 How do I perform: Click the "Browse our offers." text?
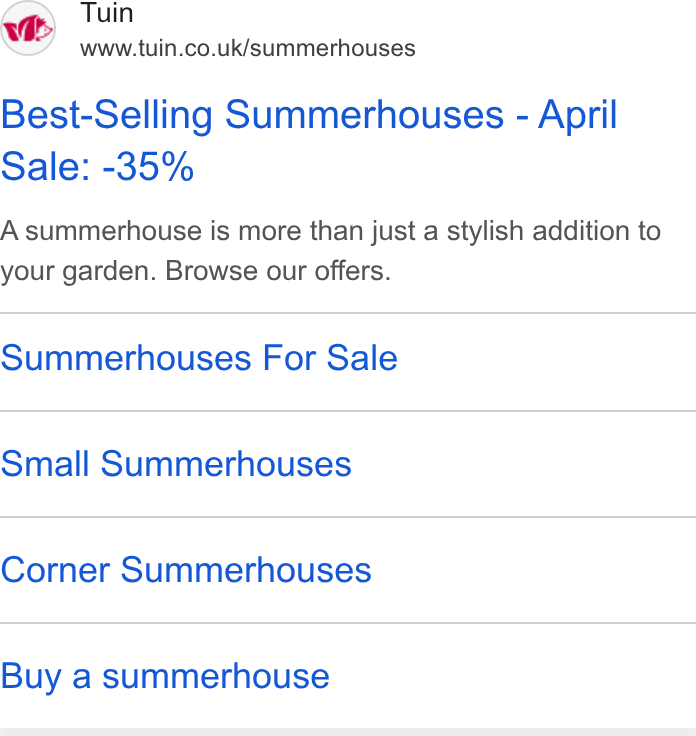point(278,271)
